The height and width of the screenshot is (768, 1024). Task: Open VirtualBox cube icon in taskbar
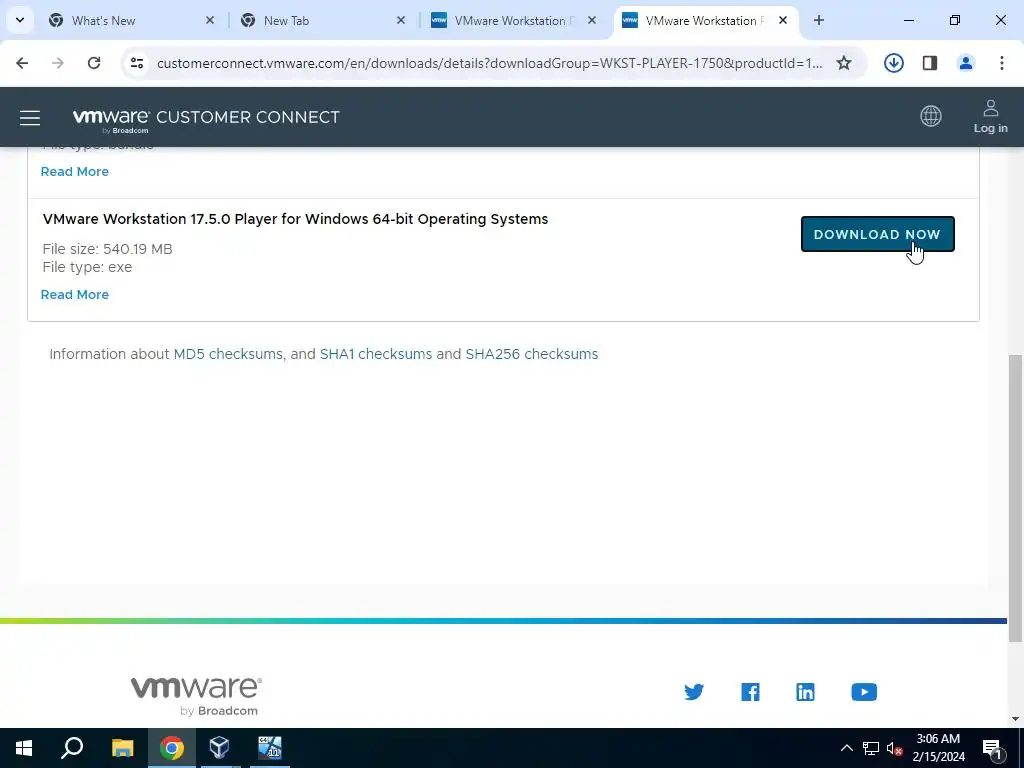click(x=219, y=748)
